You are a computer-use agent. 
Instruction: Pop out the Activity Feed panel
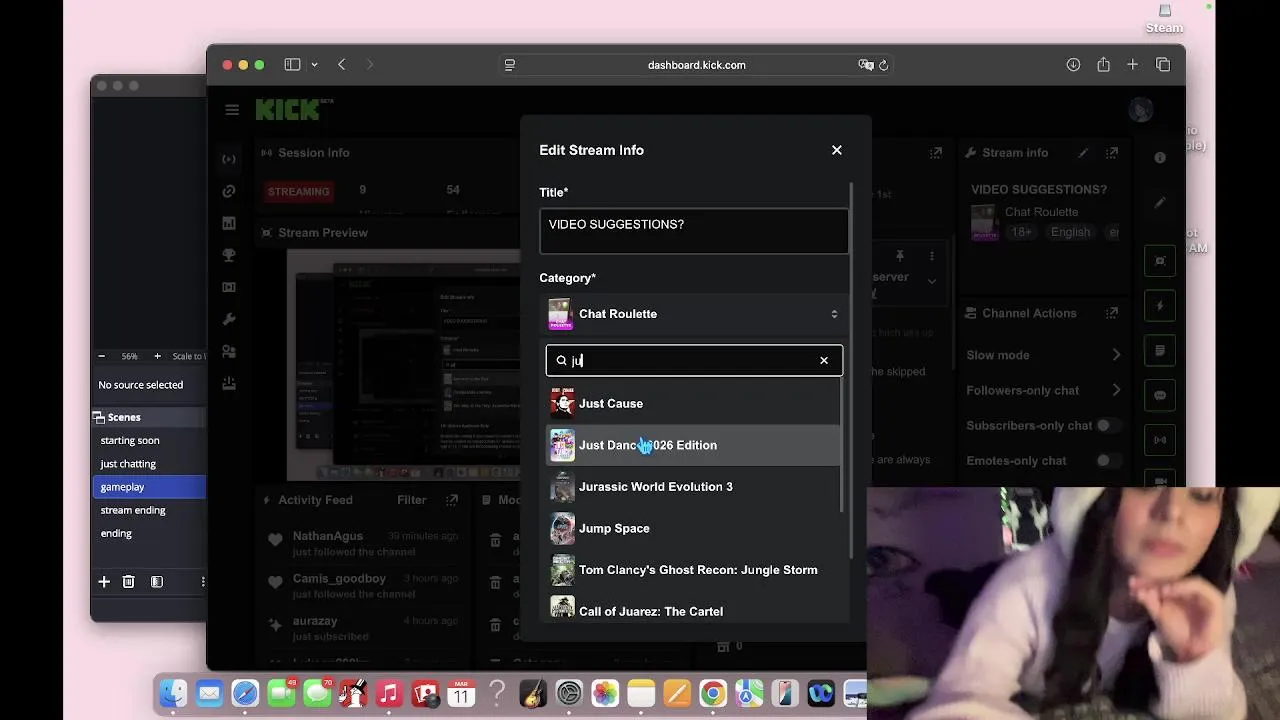click(452, 500)
